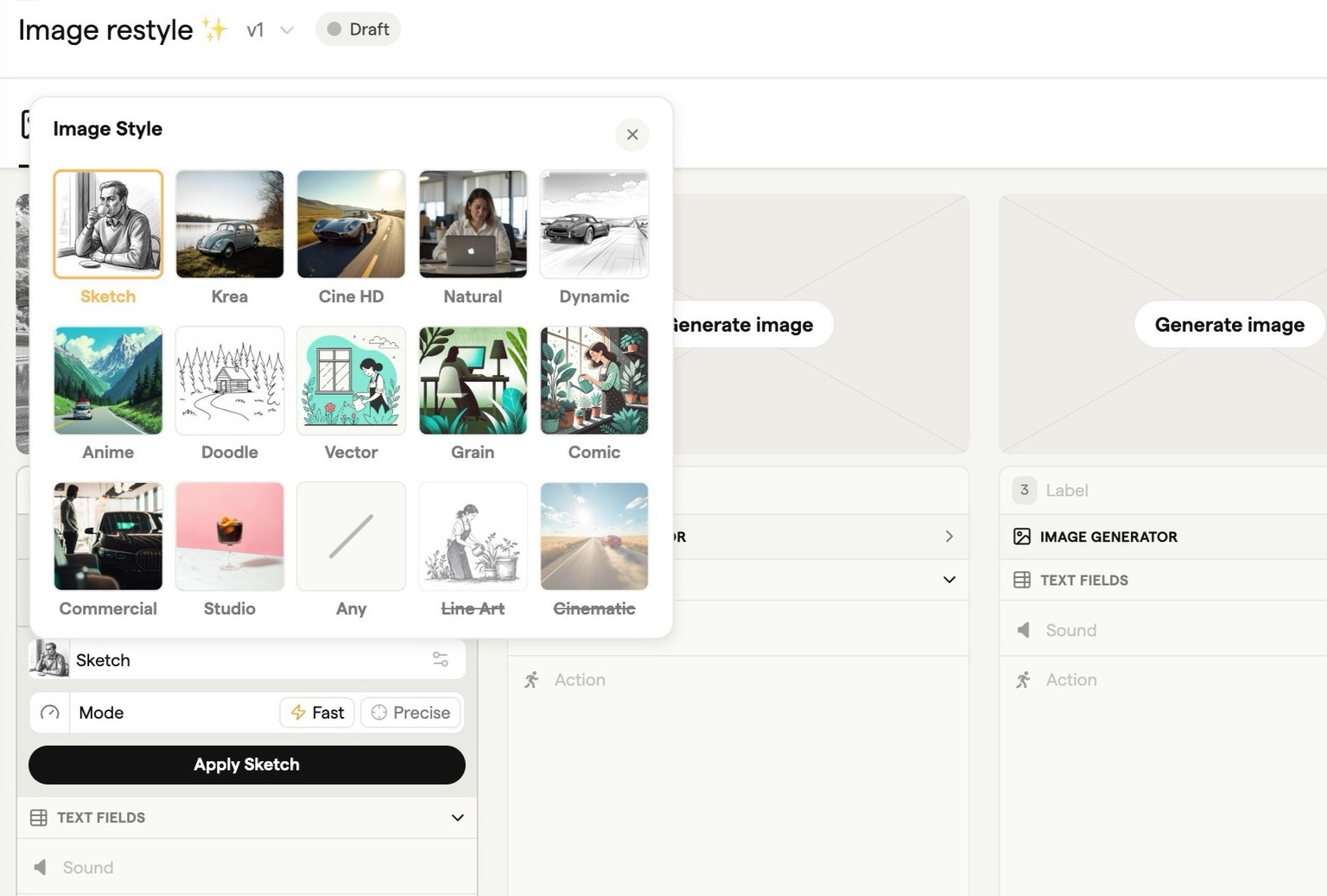Open the v1 version dropdown
Image resolution: width=1327 pixels, height=896 pixels.
click(270, 30)
